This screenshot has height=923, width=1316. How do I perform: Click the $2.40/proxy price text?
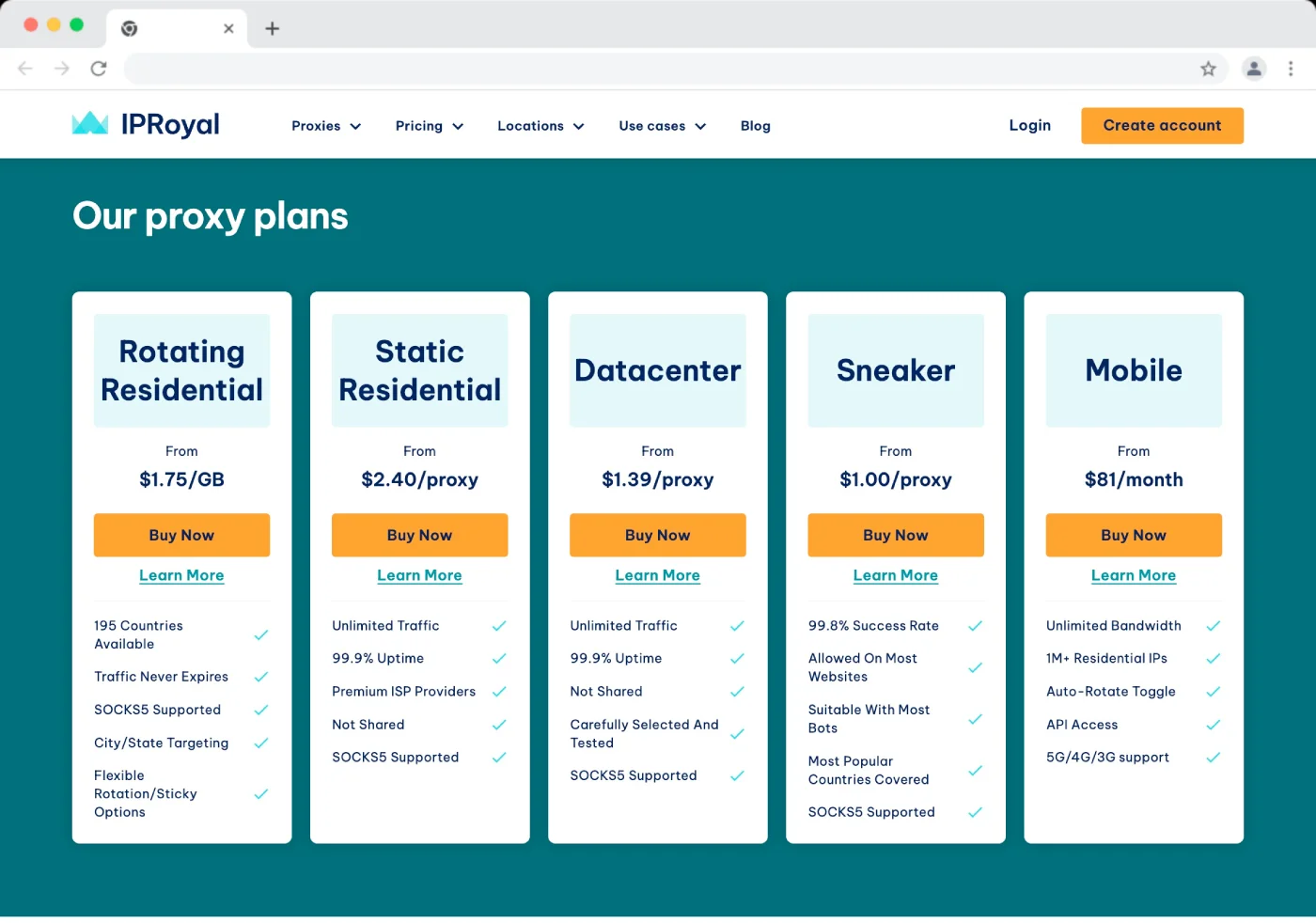(x=419, y=479)
